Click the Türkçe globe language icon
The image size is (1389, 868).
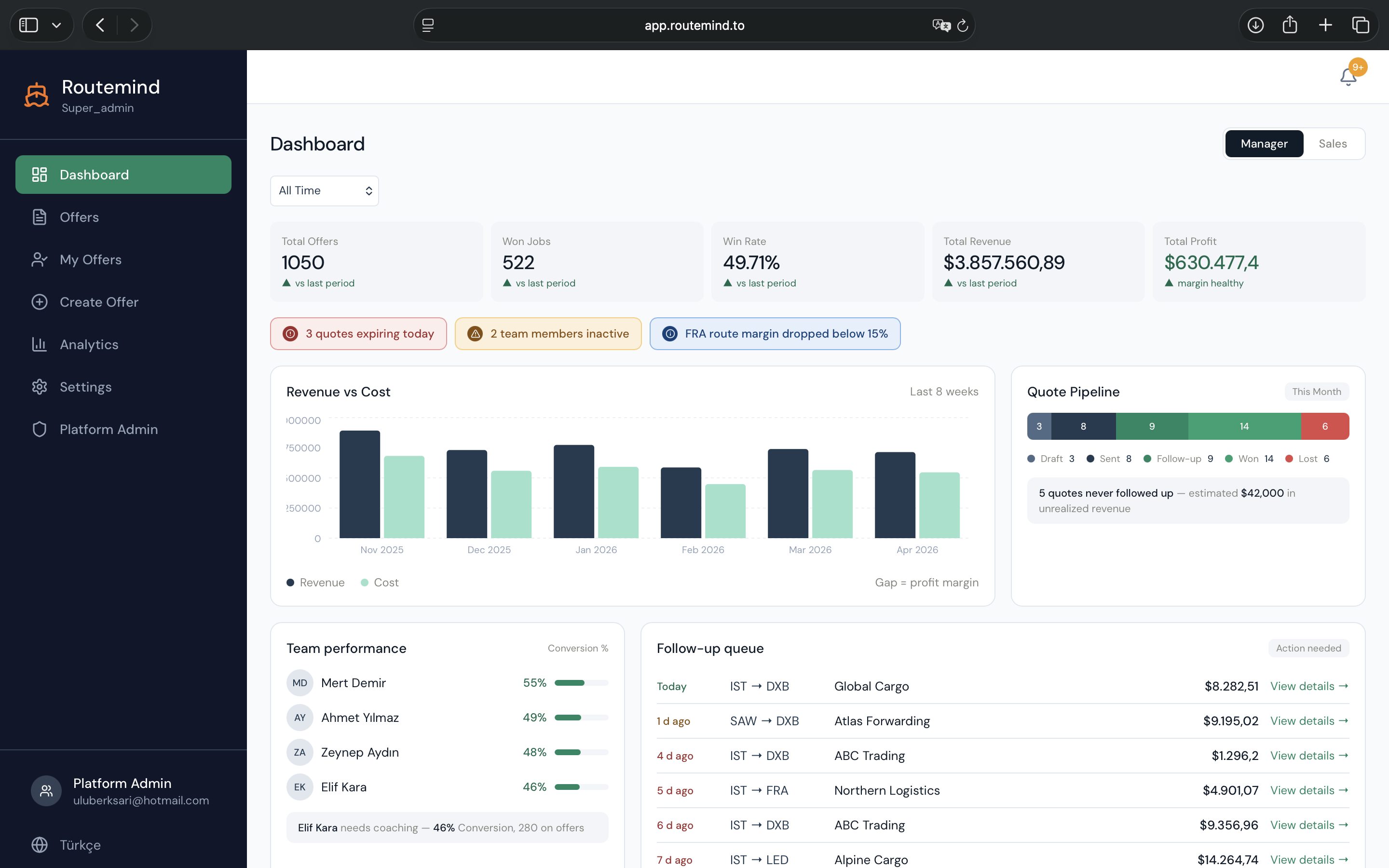[x=39, y=845]
